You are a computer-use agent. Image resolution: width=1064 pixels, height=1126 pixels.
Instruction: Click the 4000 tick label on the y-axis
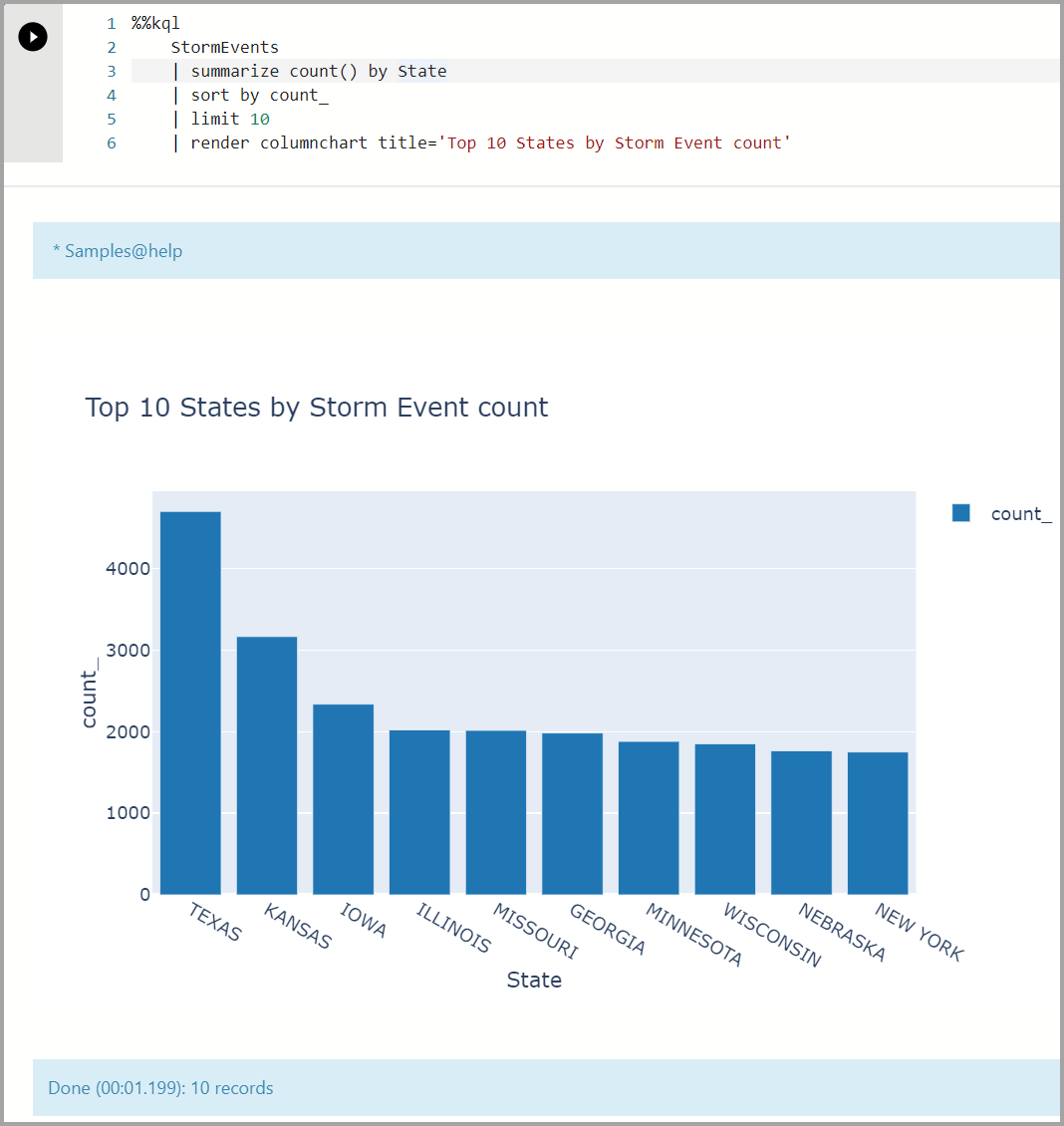(x=130, y=569)
